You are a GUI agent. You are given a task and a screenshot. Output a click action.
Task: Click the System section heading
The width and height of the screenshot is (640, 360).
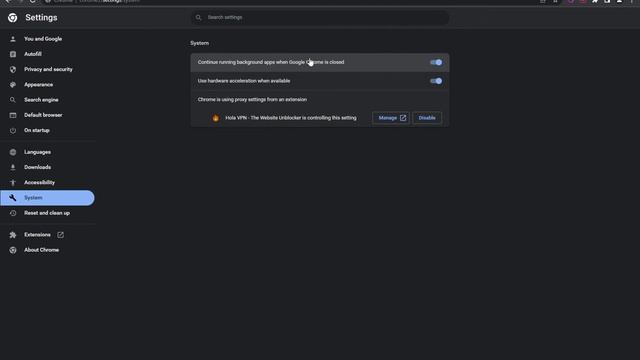pyautogui.click(x=200, y=43)
